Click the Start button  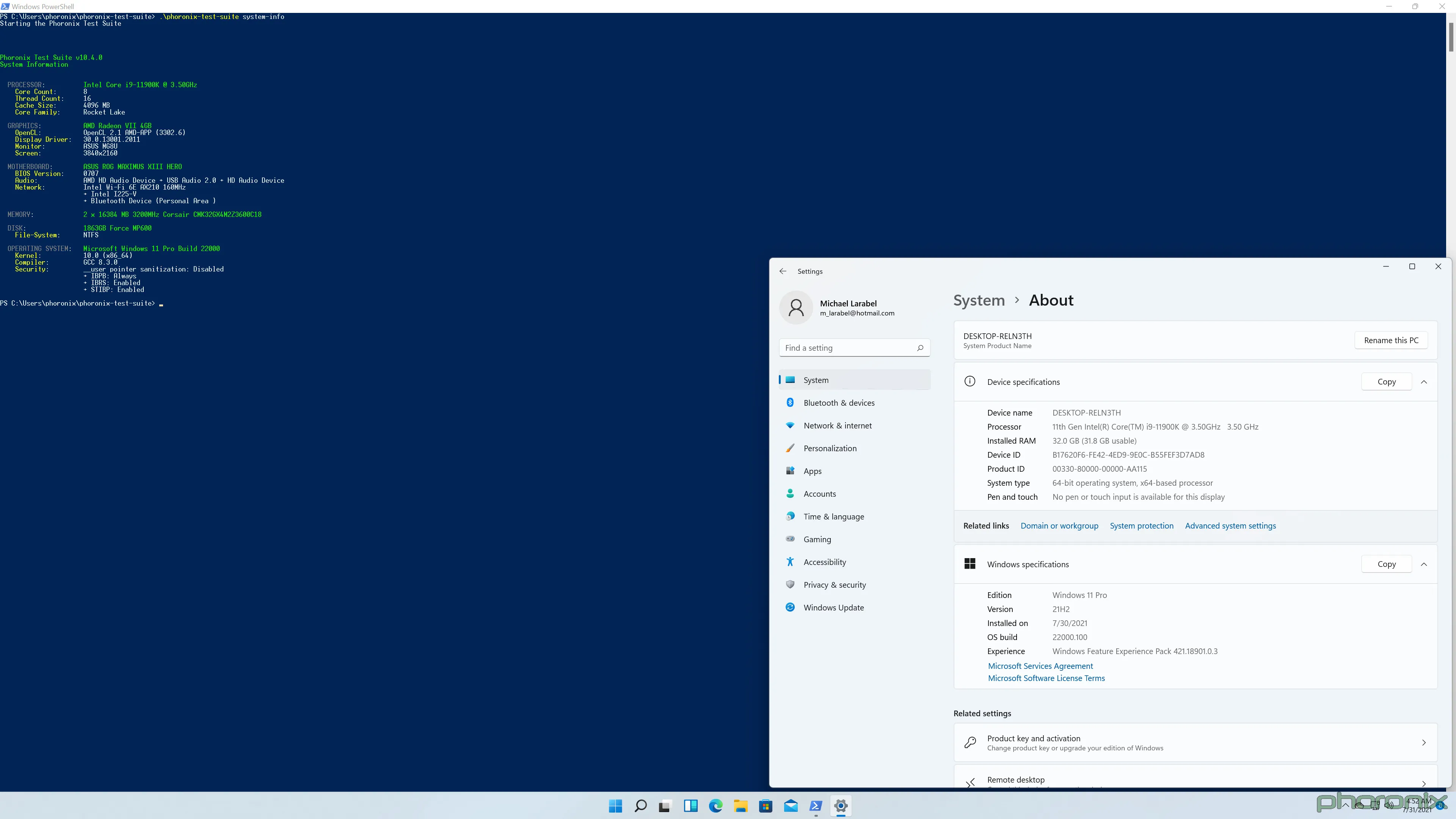(x=615, y=806)
